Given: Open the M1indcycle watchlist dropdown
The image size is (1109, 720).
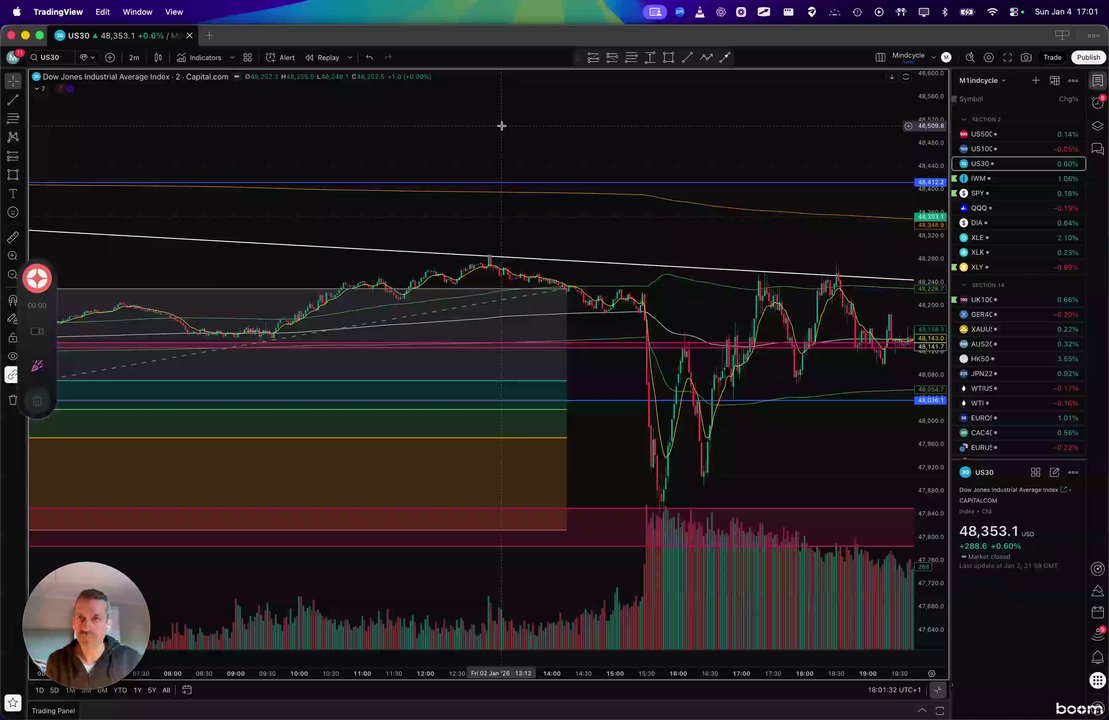Looking at the screenshot, I should [x=982, y=81].
